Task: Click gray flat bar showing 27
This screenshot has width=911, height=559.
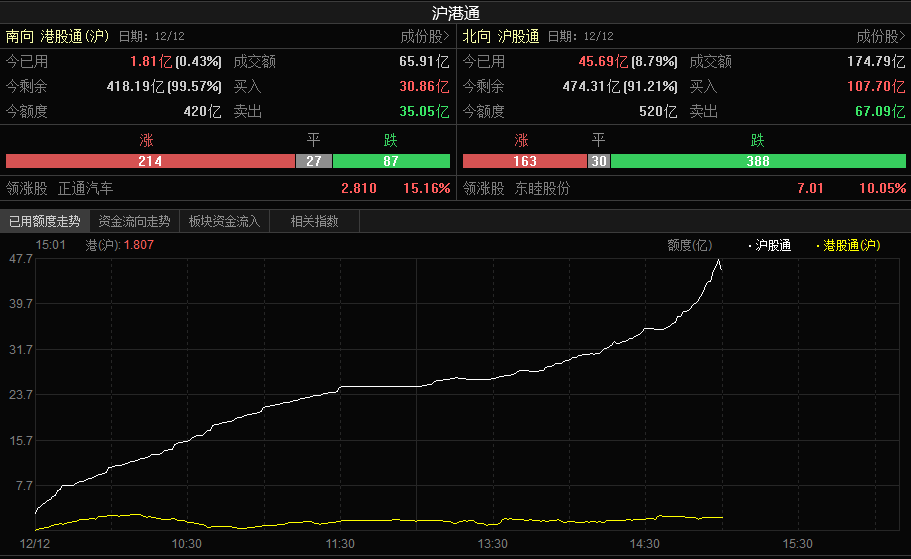Action: click(313, 161)
